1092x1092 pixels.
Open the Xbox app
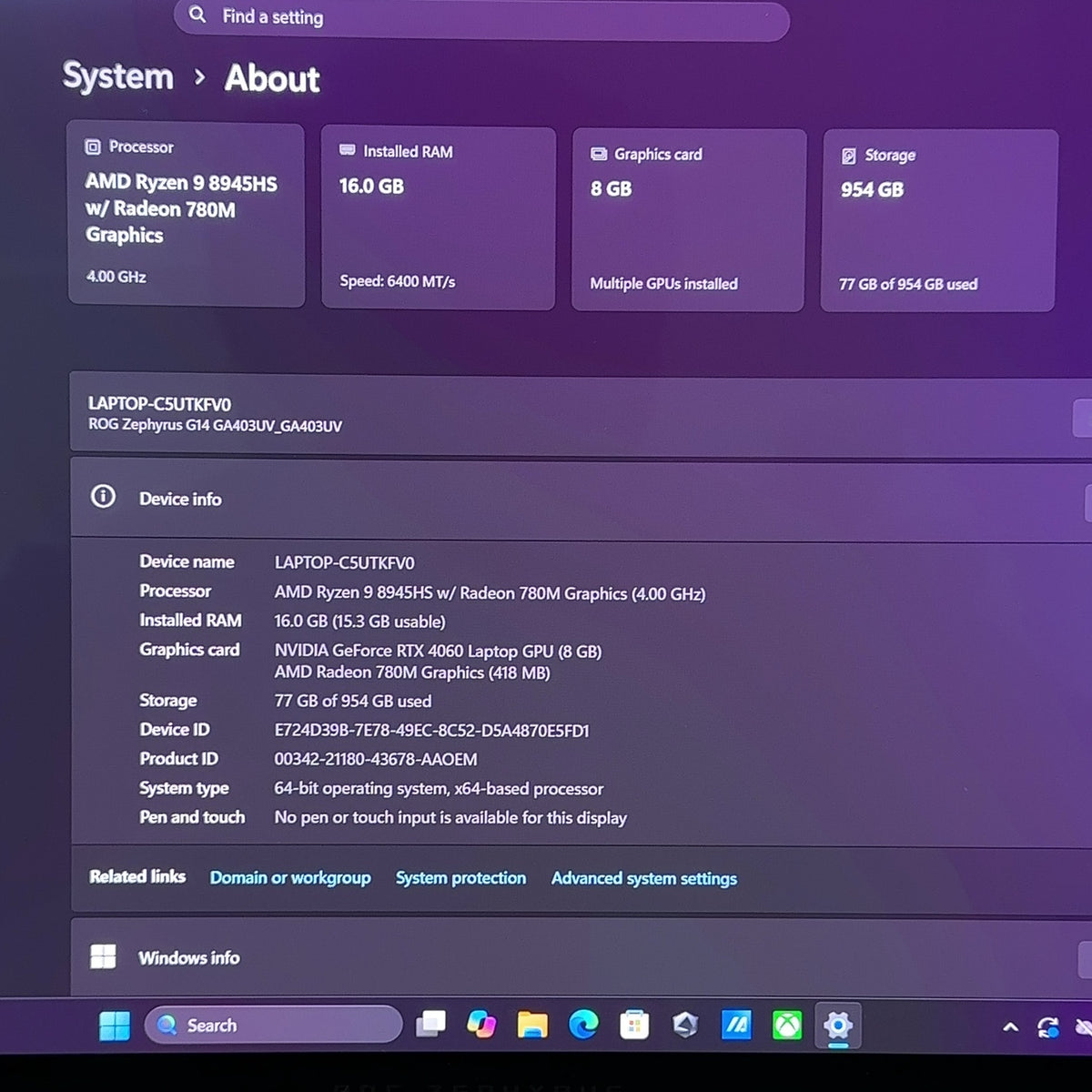(x=787, y=1026)
